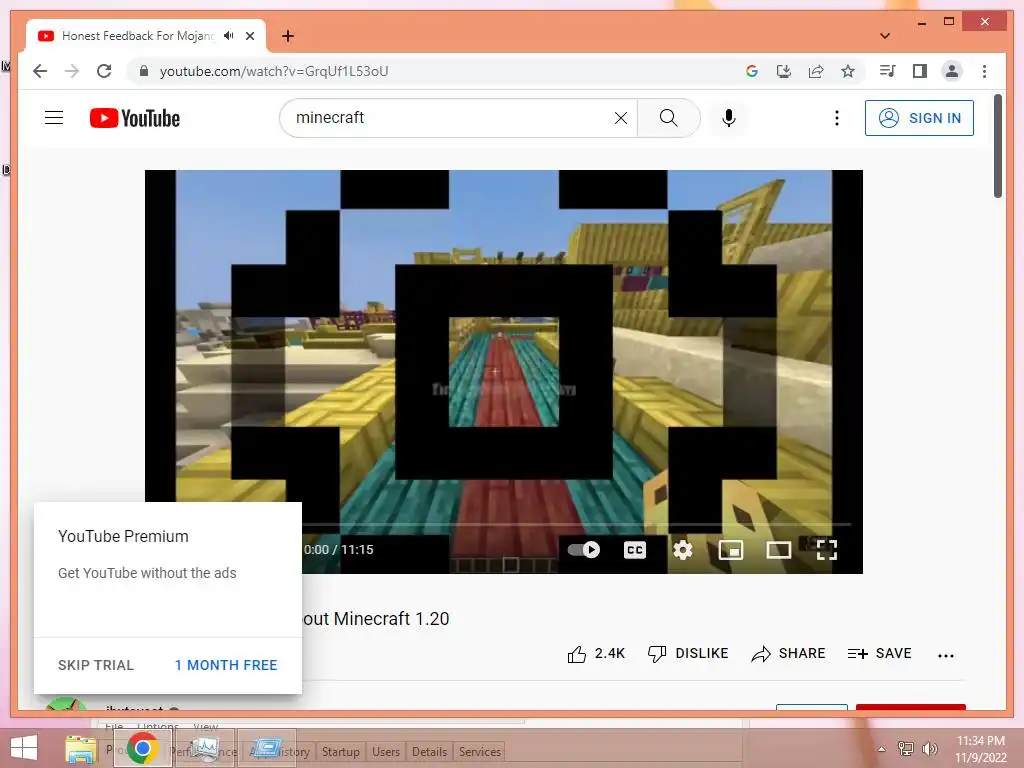Open the player settings gear
Image resolution: width=1024 pixels, height=768 pixels.
click(x=682, y=550)
